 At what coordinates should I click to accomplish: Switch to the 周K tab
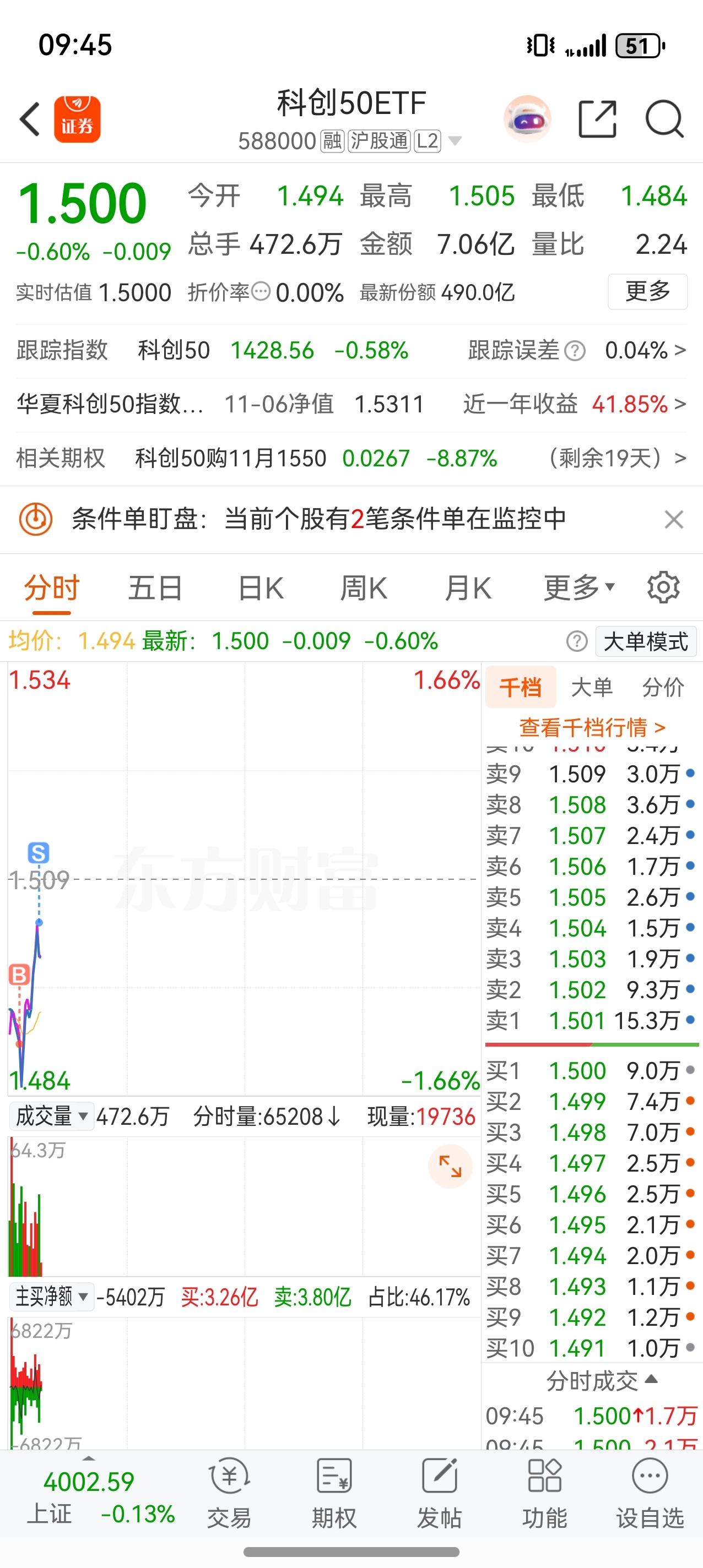(363, 588)
